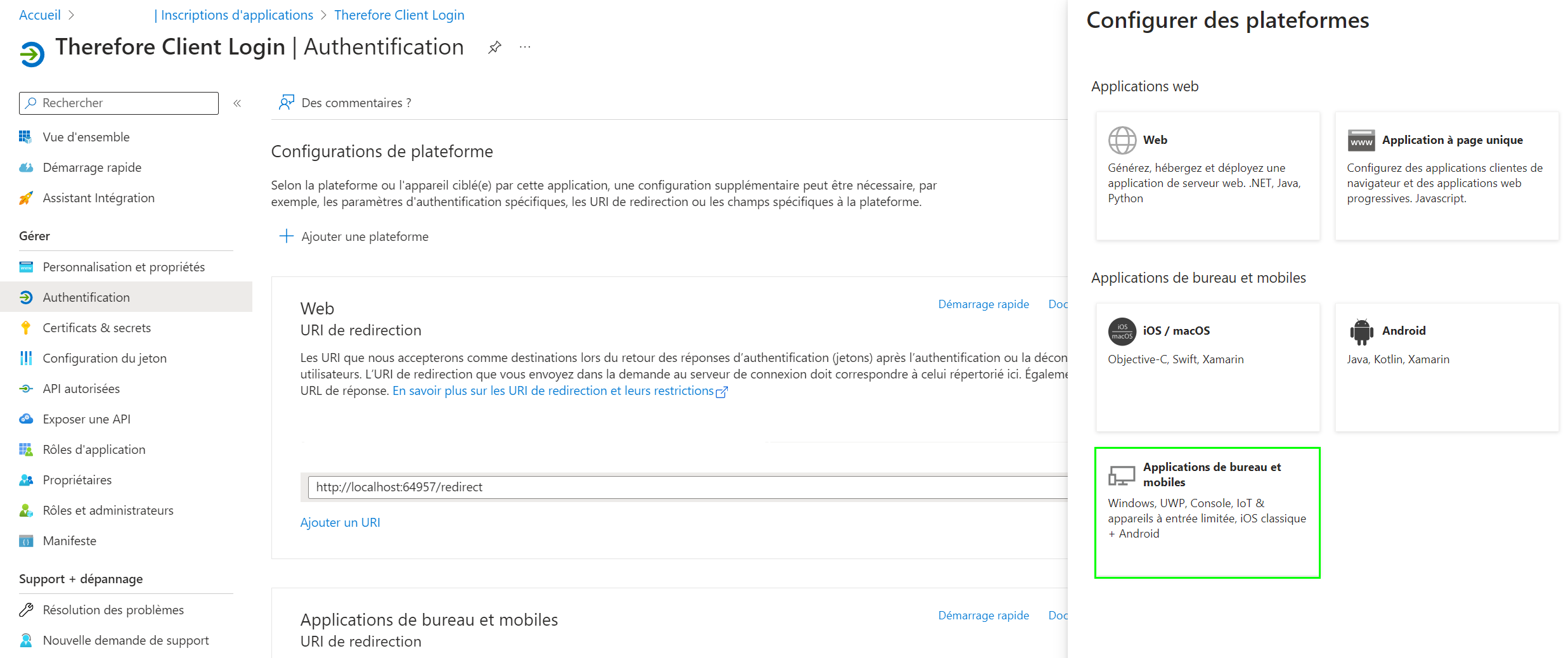Click the plus icon to add platform
The image size is (1568, 658).
point(287,236)
